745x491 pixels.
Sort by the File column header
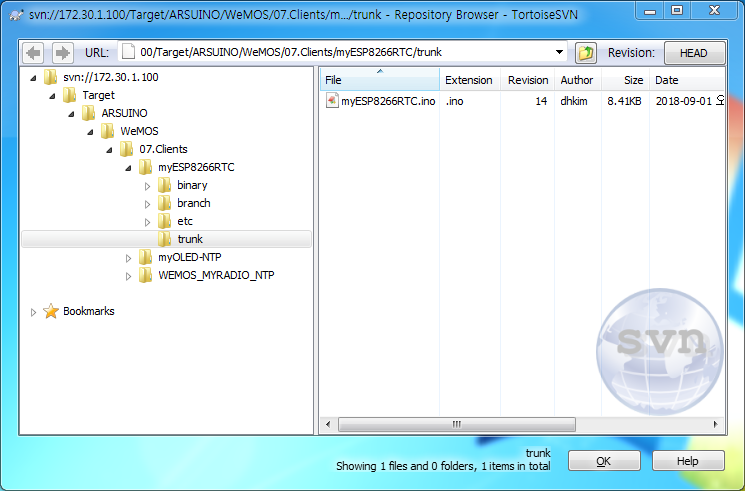point(380,79)
